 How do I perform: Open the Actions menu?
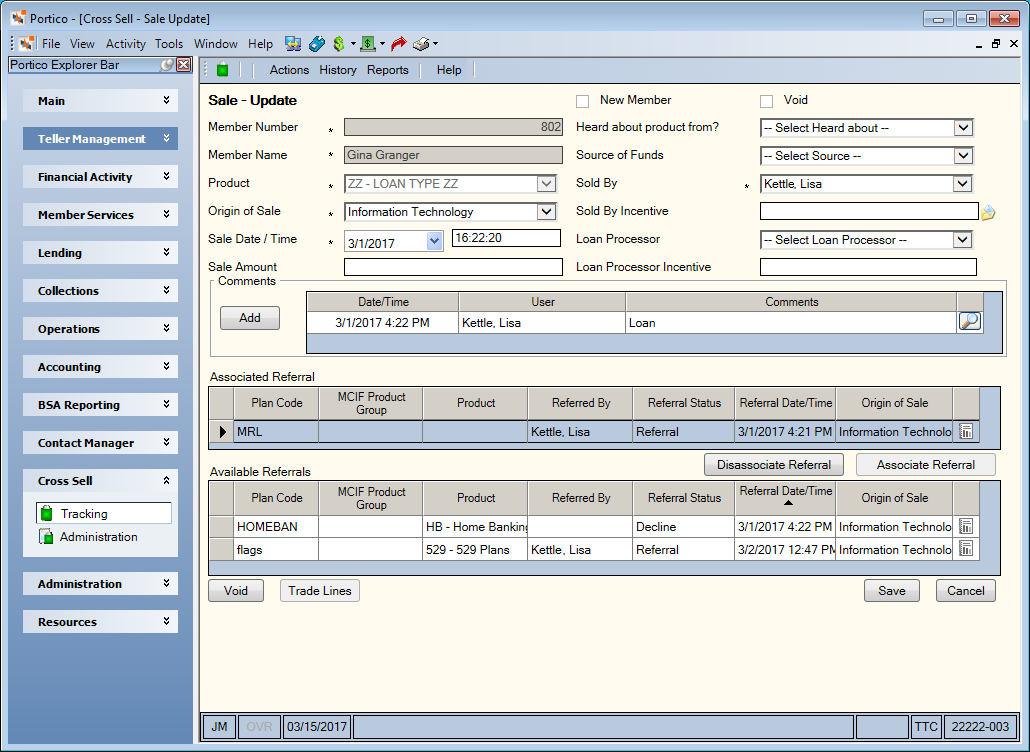click(289, 70)
